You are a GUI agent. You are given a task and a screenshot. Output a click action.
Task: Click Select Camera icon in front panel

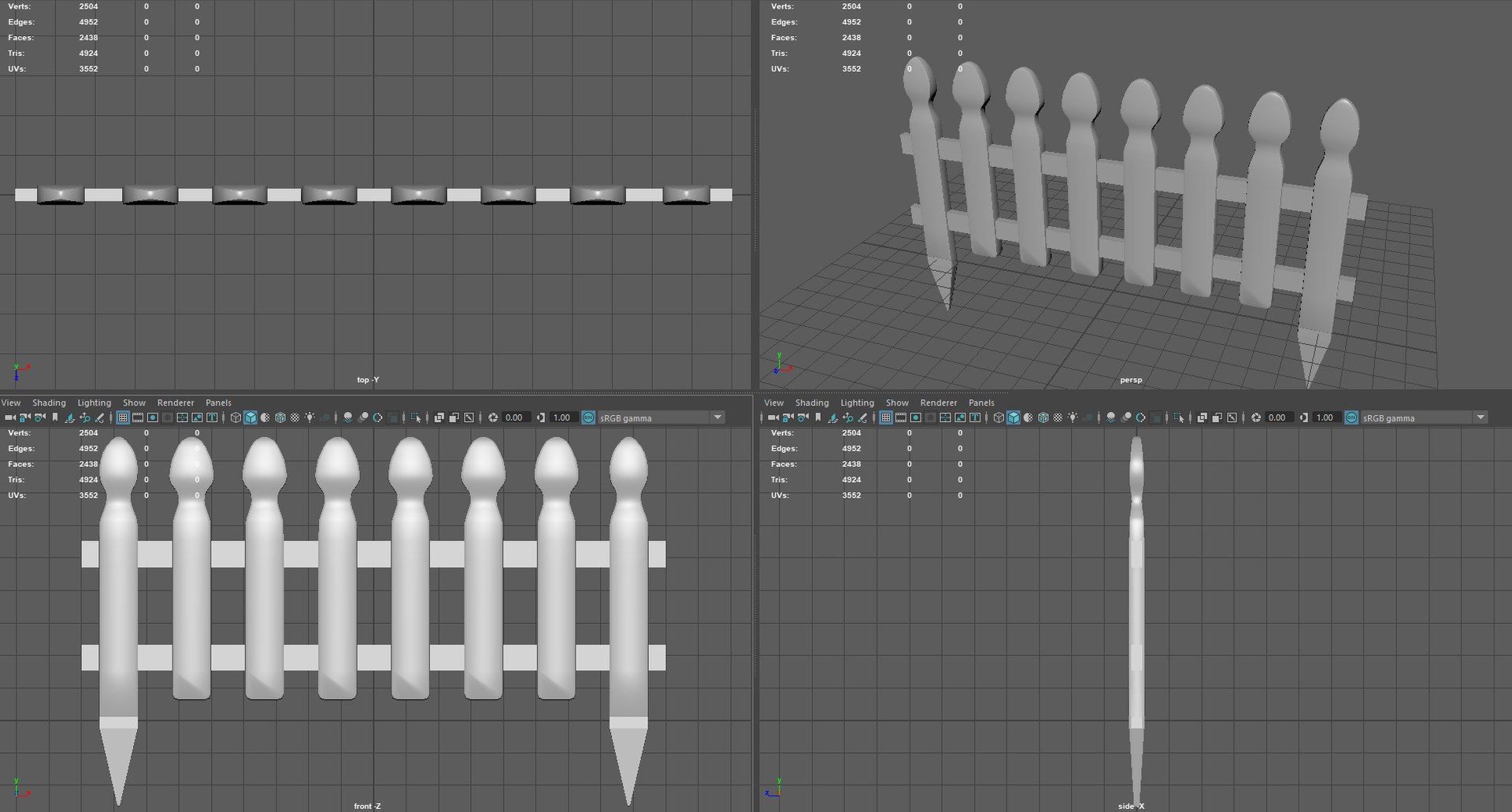pos(10,417)
